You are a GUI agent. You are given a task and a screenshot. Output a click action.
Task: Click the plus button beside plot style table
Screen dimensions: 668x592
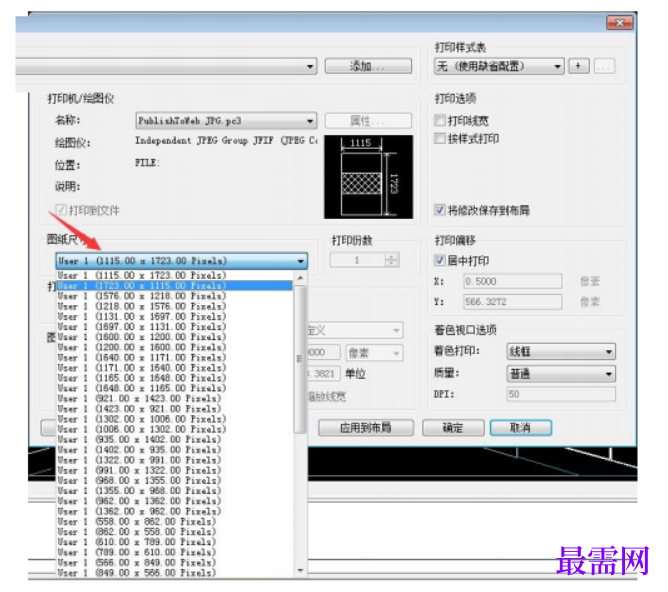pyautogui.click(x=578, y=66)
